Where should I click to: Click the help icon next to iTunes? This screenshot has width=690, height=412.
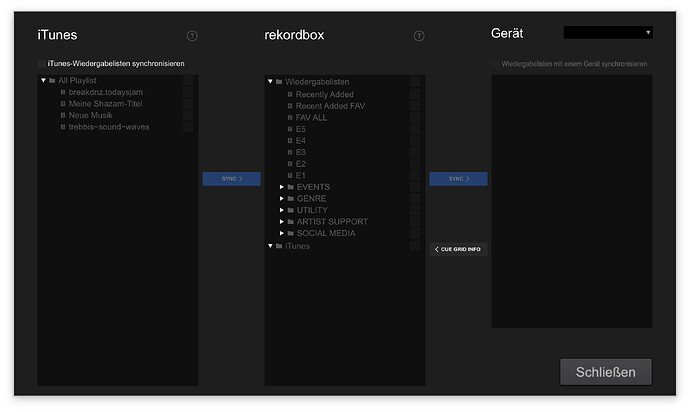click(x=192, y=36)
